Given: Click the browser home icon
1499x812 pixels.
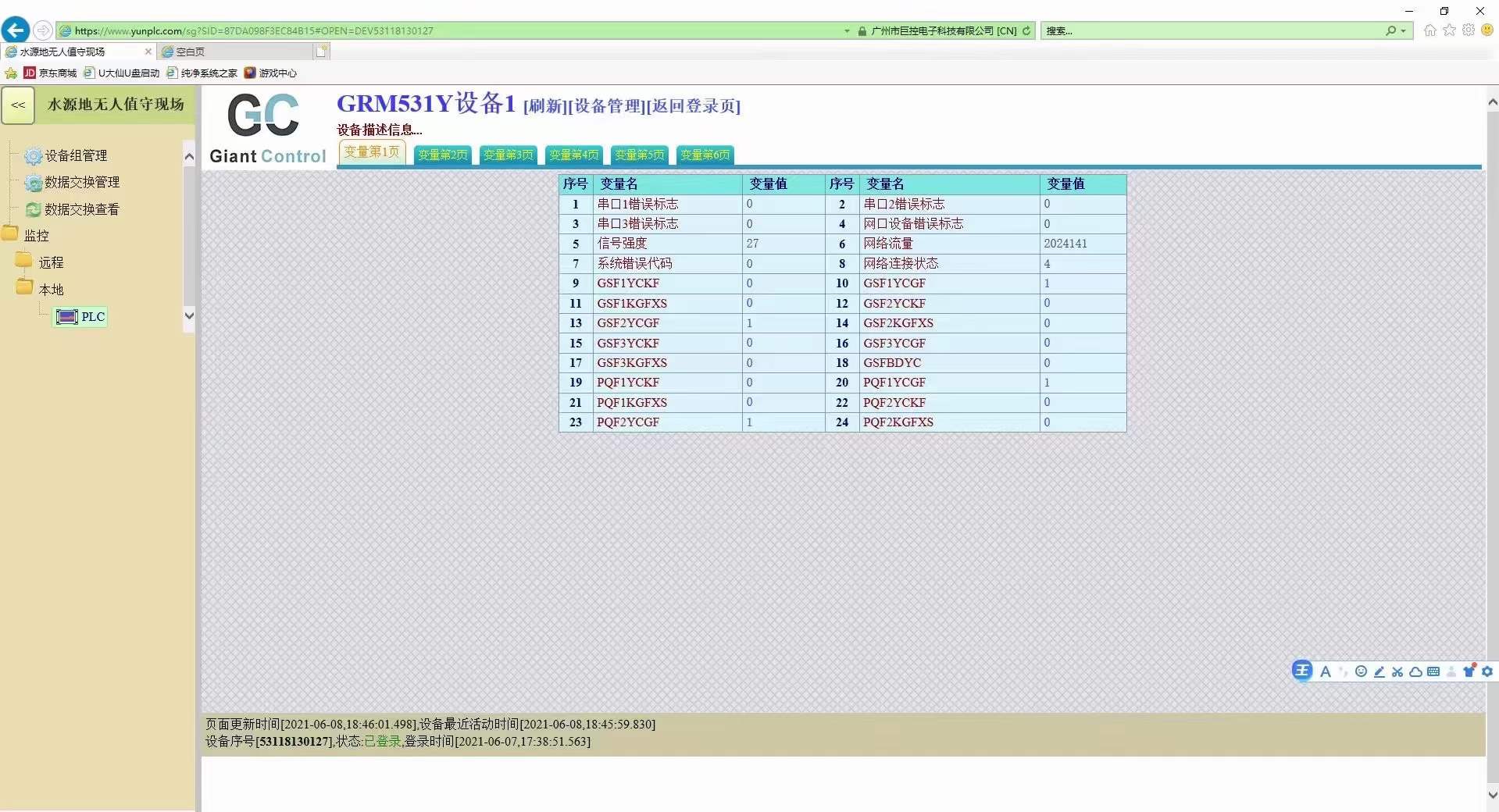Looking at the screenshot, I should click(1429, 30).
